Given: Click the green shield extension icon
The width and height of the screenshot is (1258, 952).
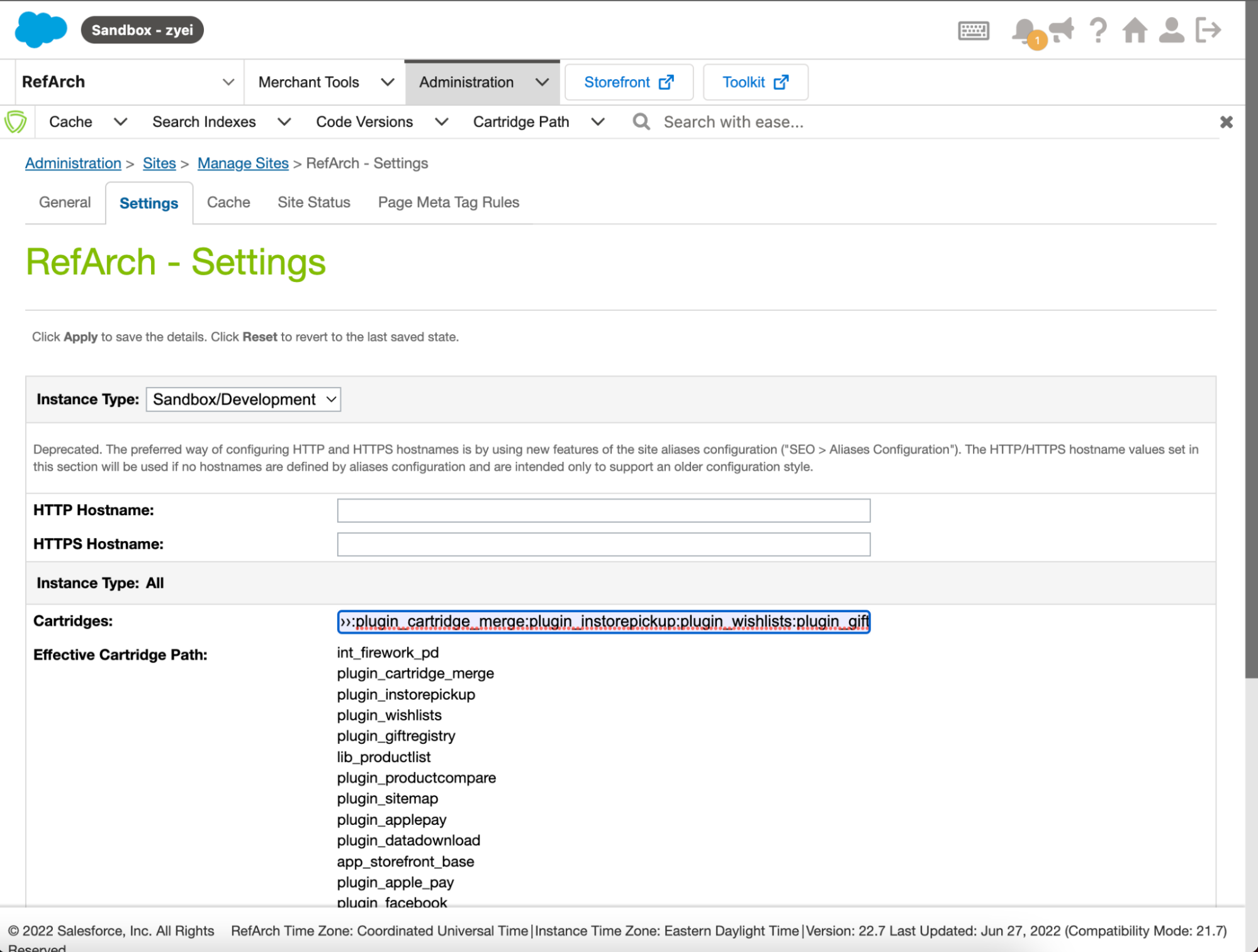Looking at the screenshot, I should (16, 122).
